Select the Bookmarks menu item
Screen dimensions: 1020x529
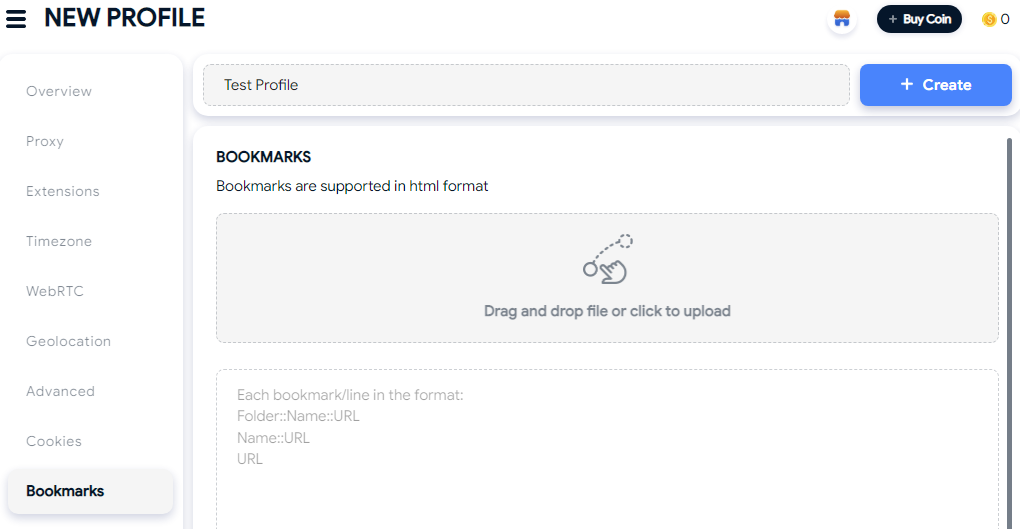click(91, 491)
